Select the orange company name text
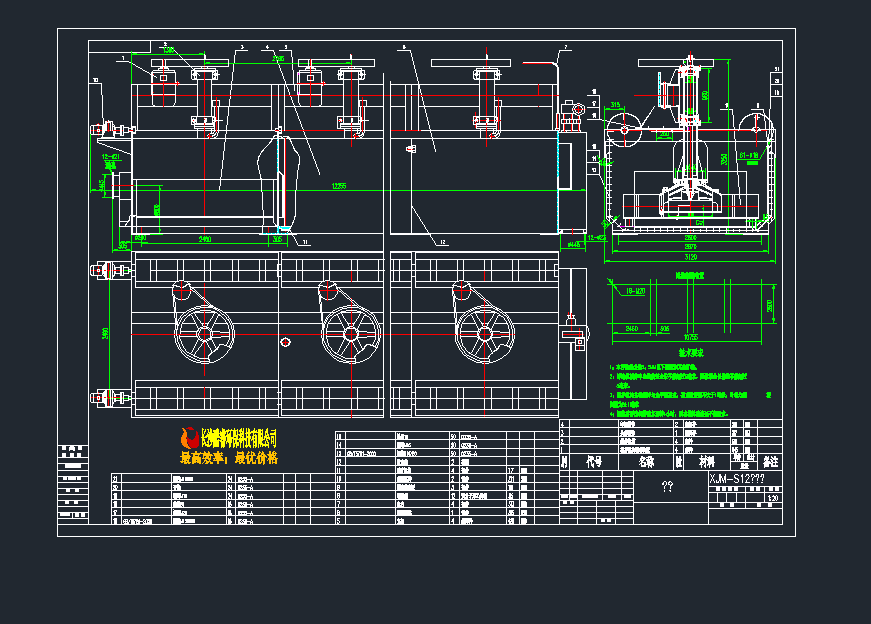The image size is (871, 624). (238, 437)
